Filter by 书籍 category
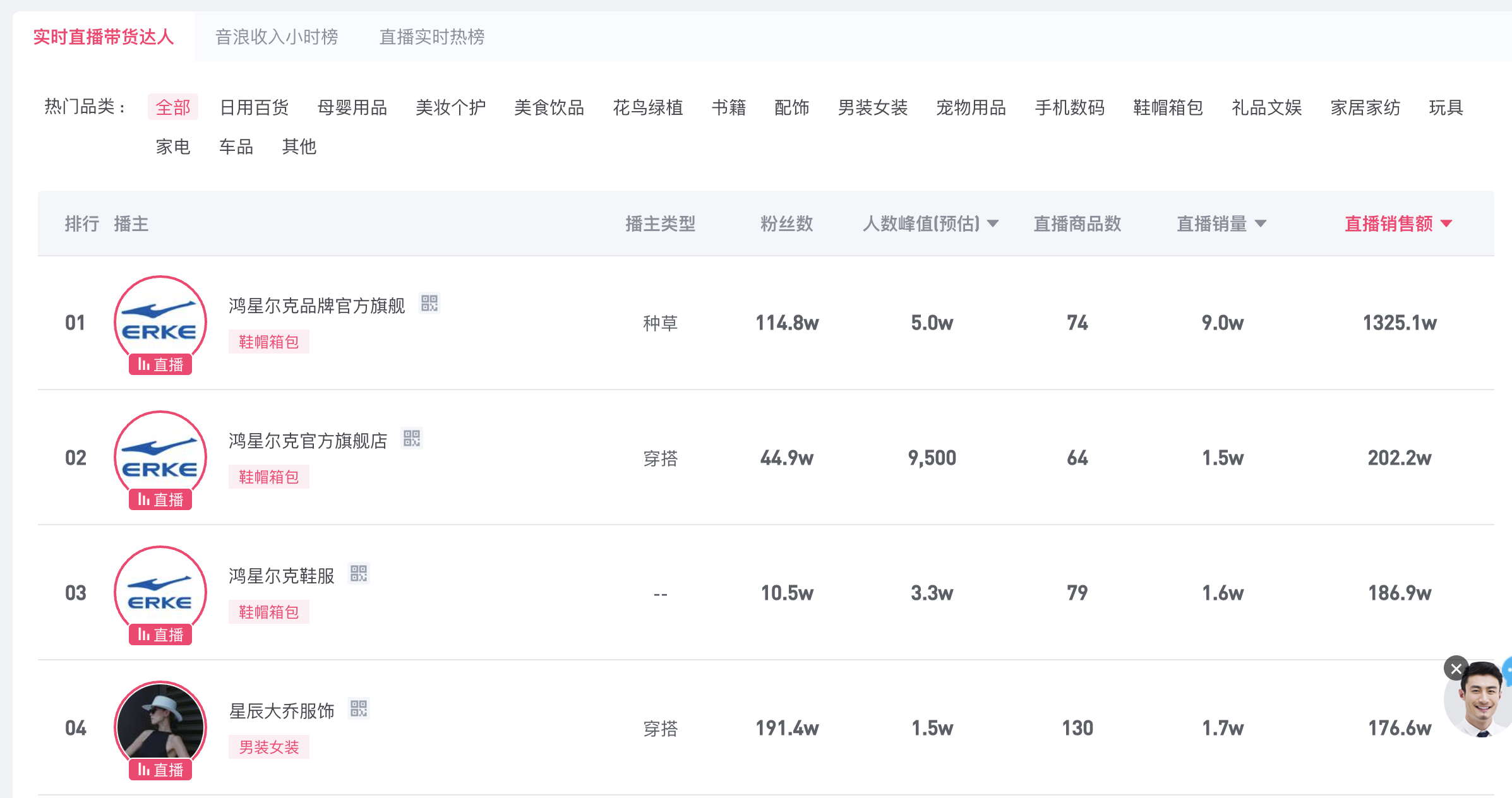 point(729,107)
